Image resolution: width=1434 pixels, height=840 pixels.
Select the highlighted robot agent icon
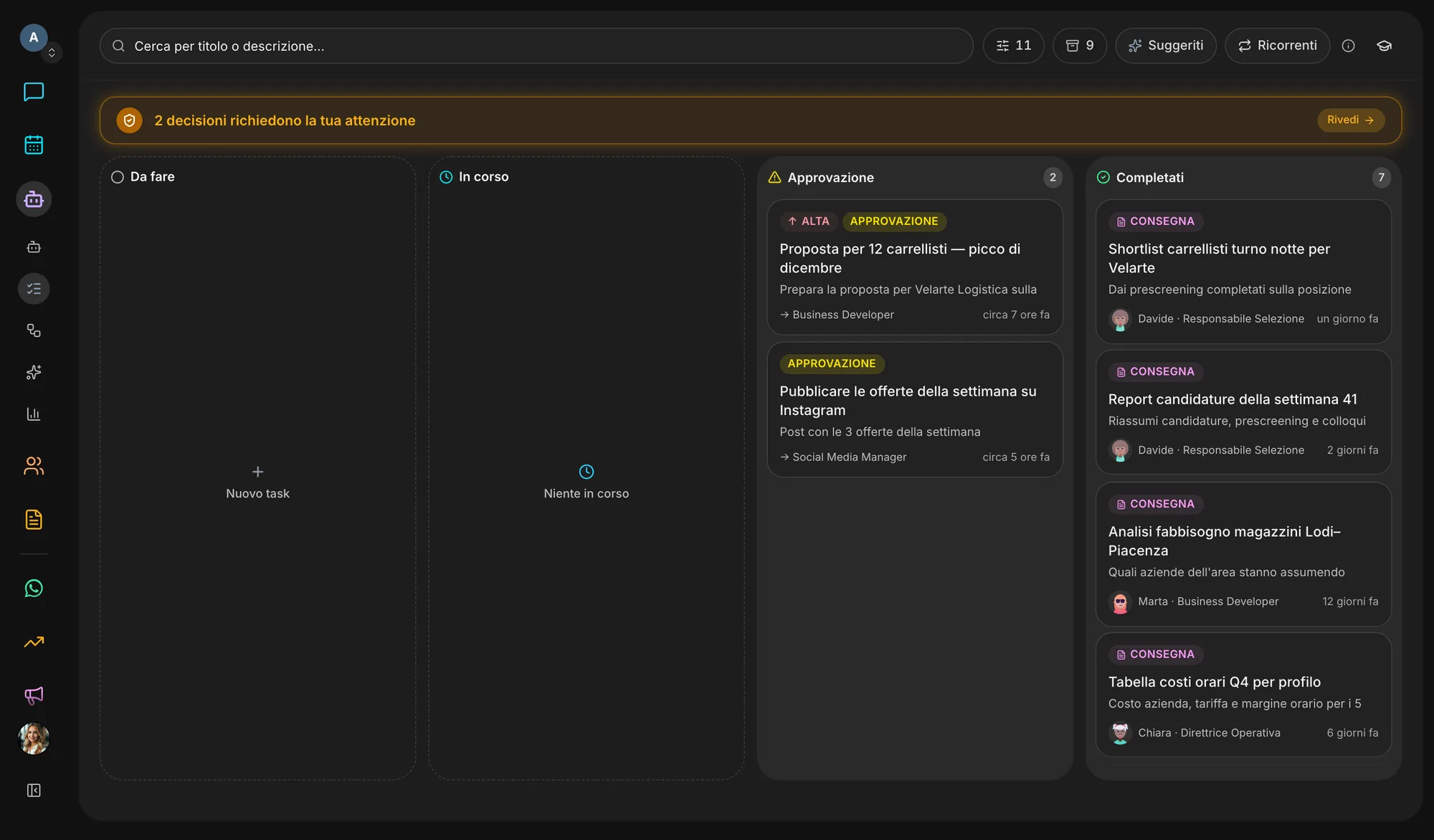click(34, 199)
